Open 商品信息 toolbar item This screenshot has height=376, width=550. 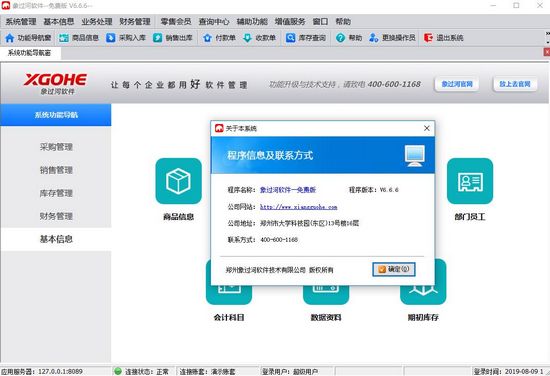click(79, 38)
